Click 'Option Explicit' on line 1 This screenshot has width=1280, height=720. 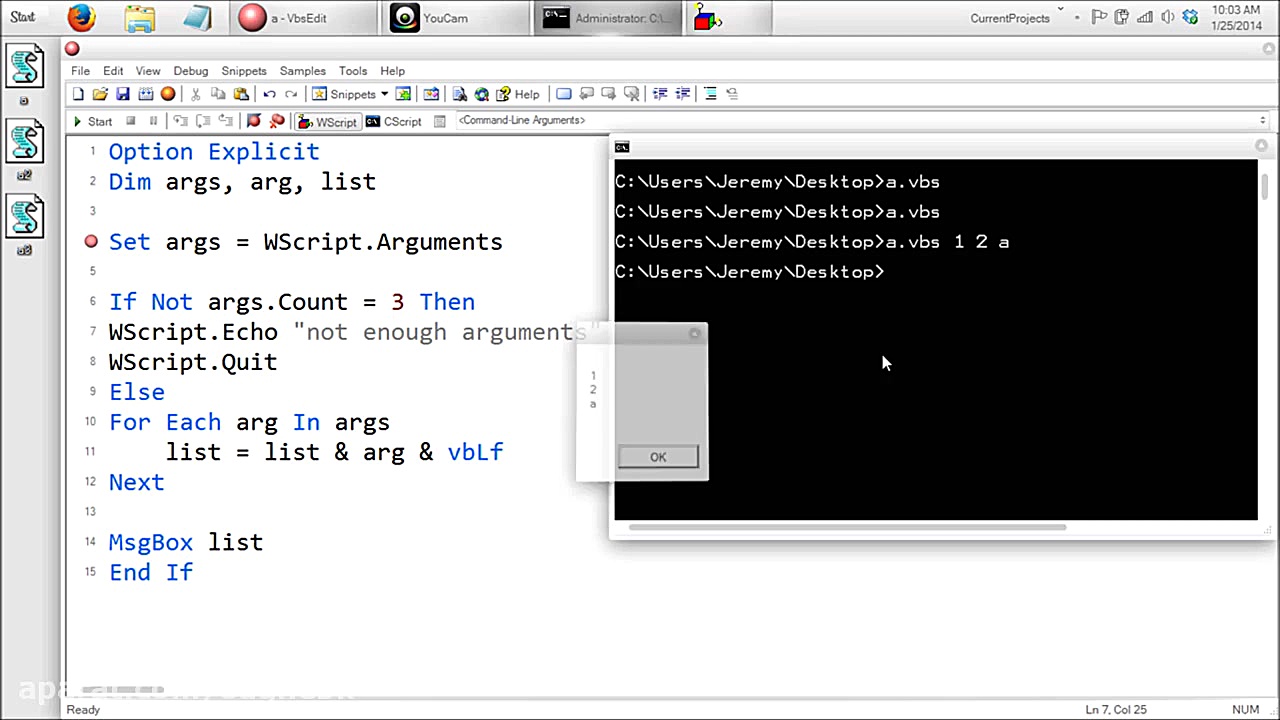(x=214, y=152)
